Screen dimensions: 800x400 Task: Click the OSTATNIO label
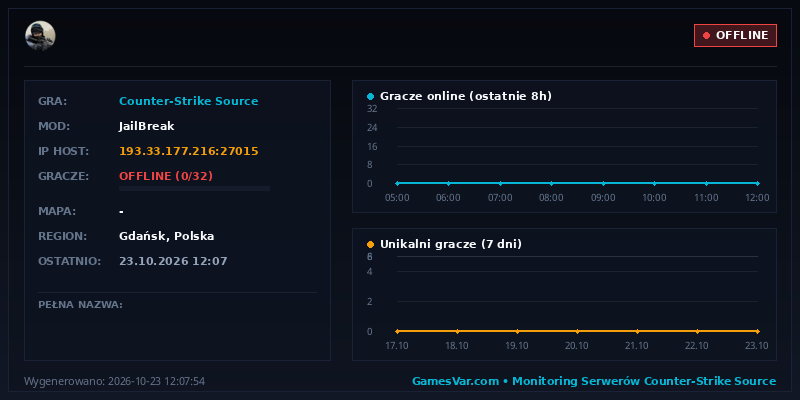[x=69, y=261]
